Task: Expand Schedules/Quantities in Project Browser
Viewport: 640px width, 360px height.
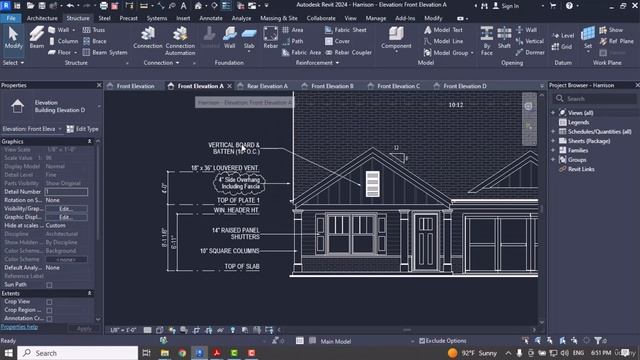Action: click(x=553, y=131)
